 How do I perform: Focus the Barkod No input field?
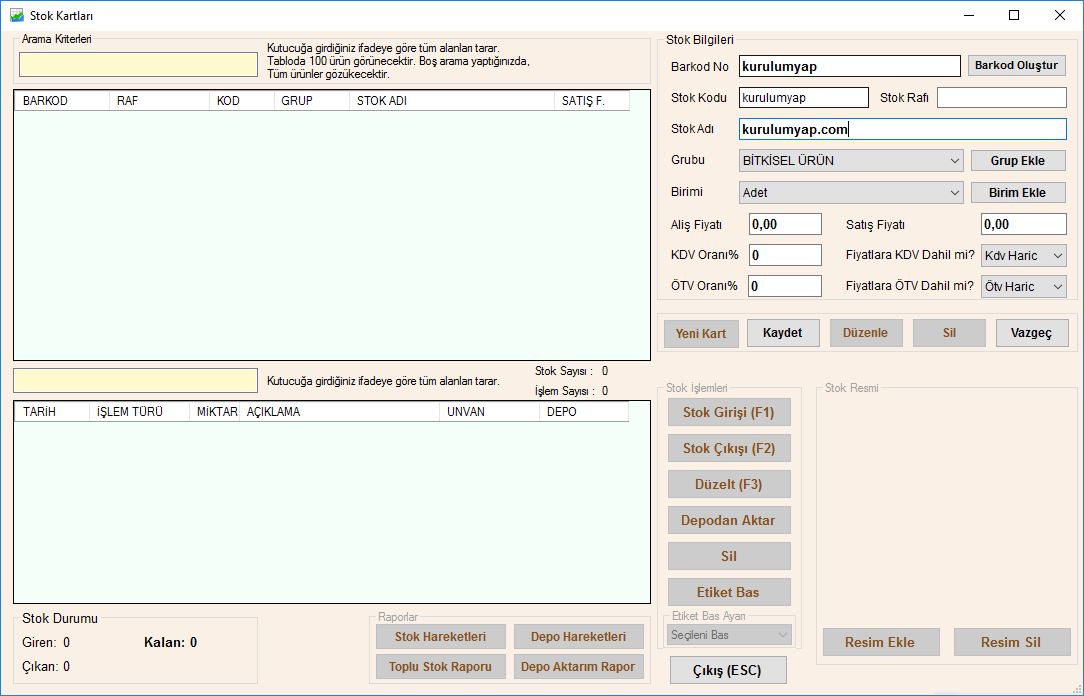pos(849,66)
